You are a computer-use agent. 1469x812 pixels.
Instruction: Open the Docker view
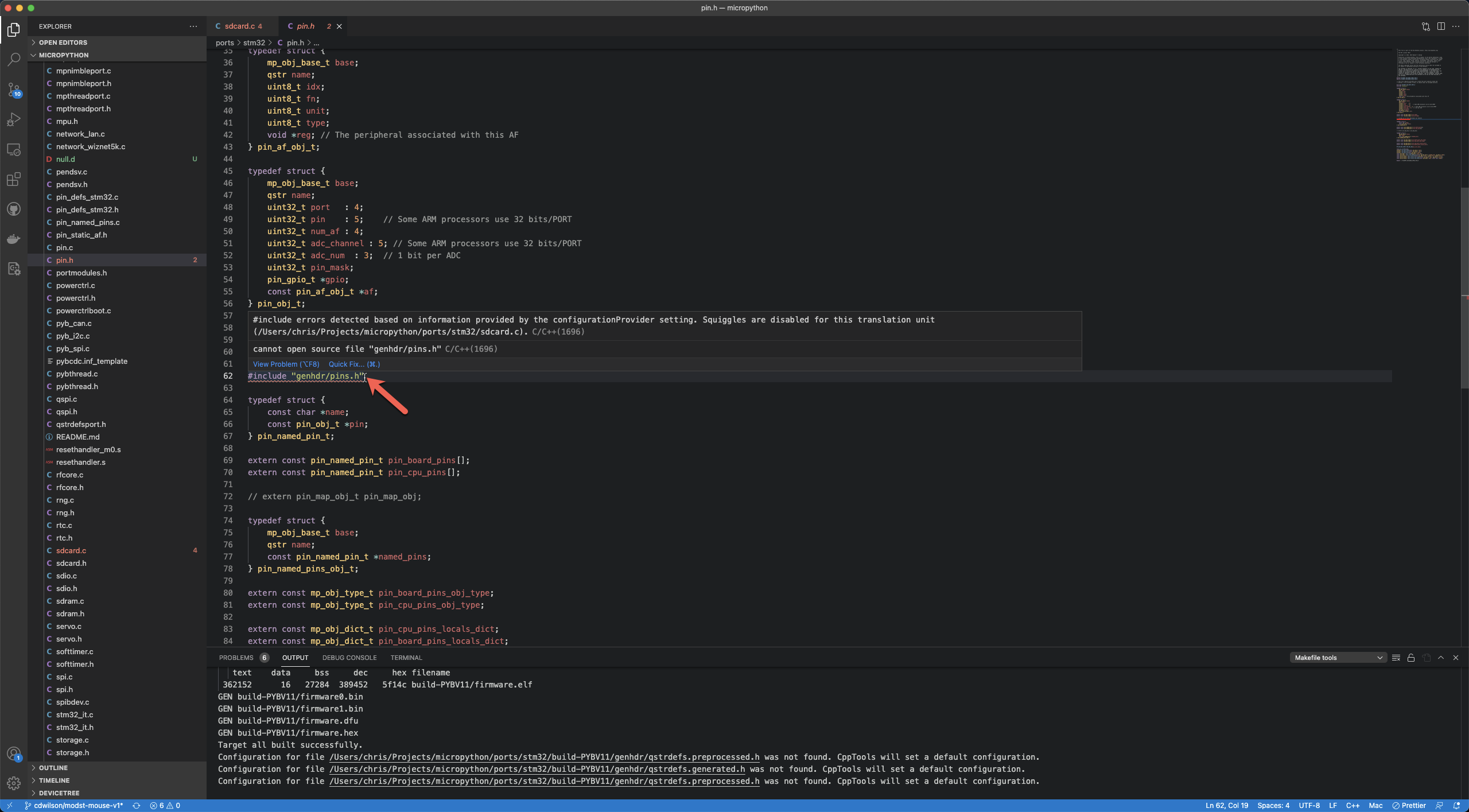tap(14, 239)
